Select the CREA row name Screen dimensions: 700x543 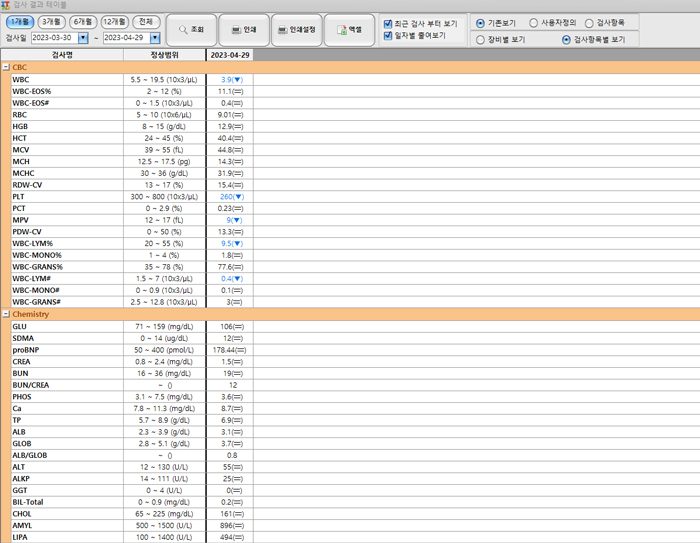21,362
